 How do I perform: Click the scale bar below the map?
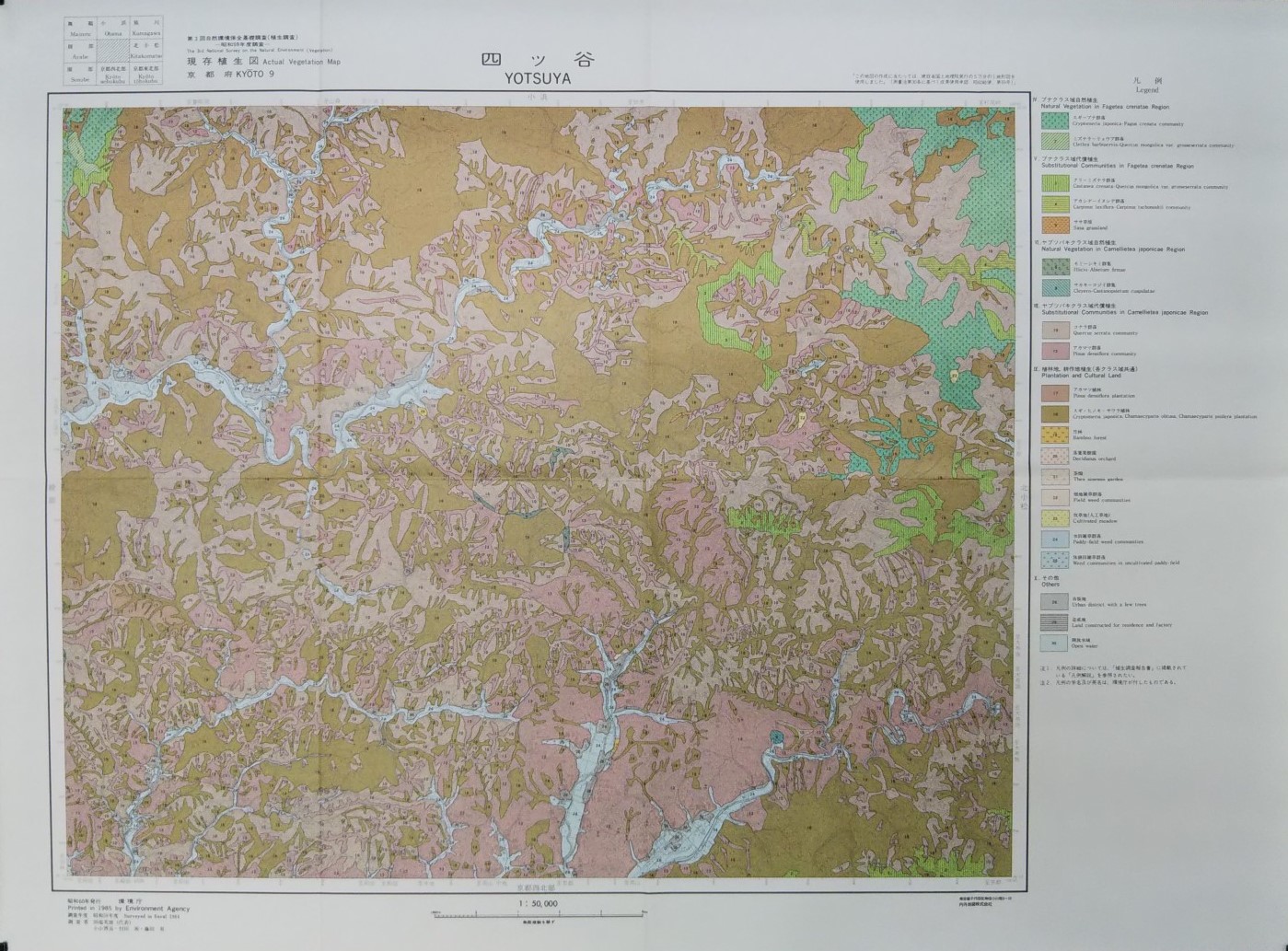click(538, 915)
